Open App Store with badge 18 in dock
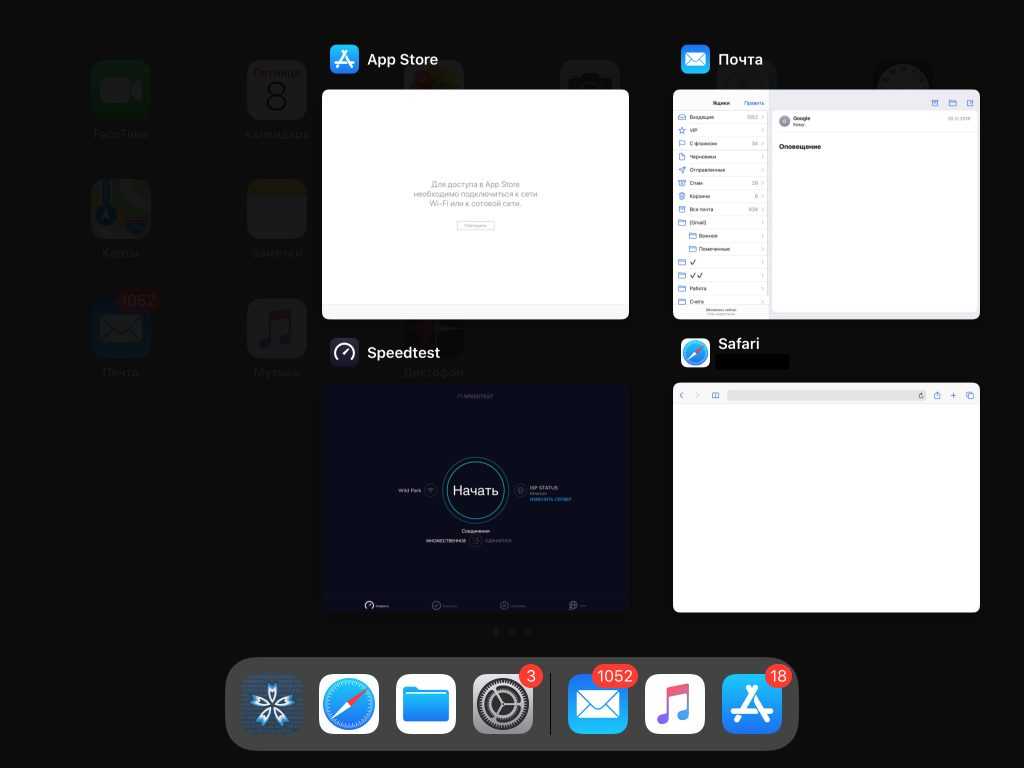This screenshot has height=768, width=1024. click(x=752, y=704)
